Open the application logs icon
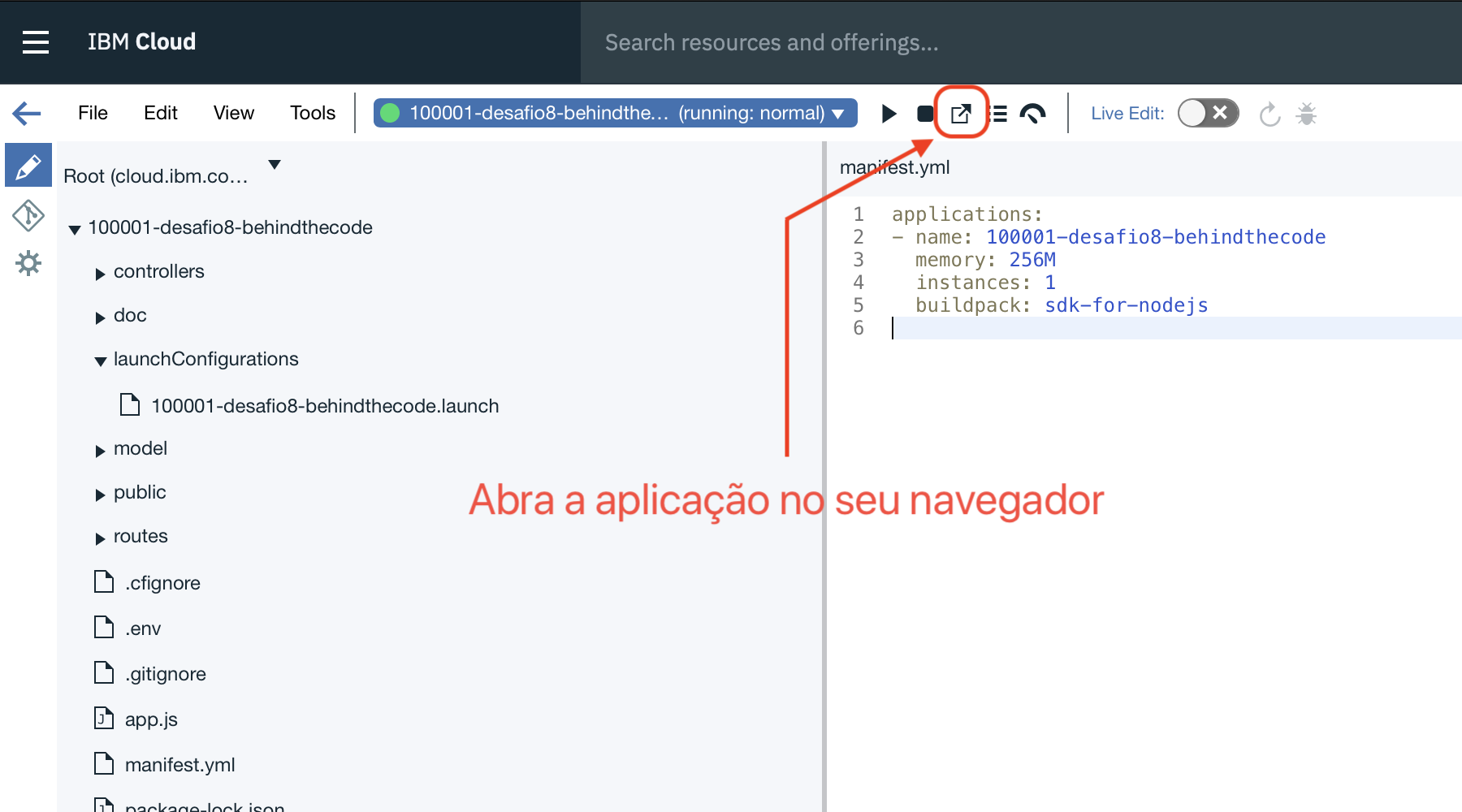The width and height of the screenshot is (1462, 812). [x=999, y=114]
